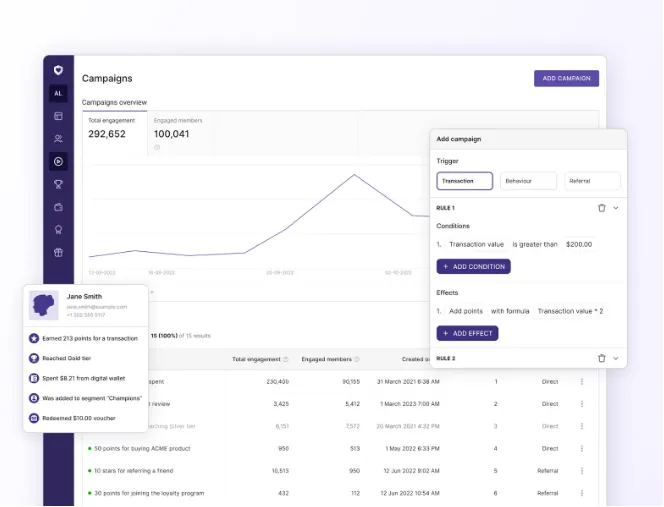Click the Campaigns page heading
664x507 pixels.
pos(107,78)
